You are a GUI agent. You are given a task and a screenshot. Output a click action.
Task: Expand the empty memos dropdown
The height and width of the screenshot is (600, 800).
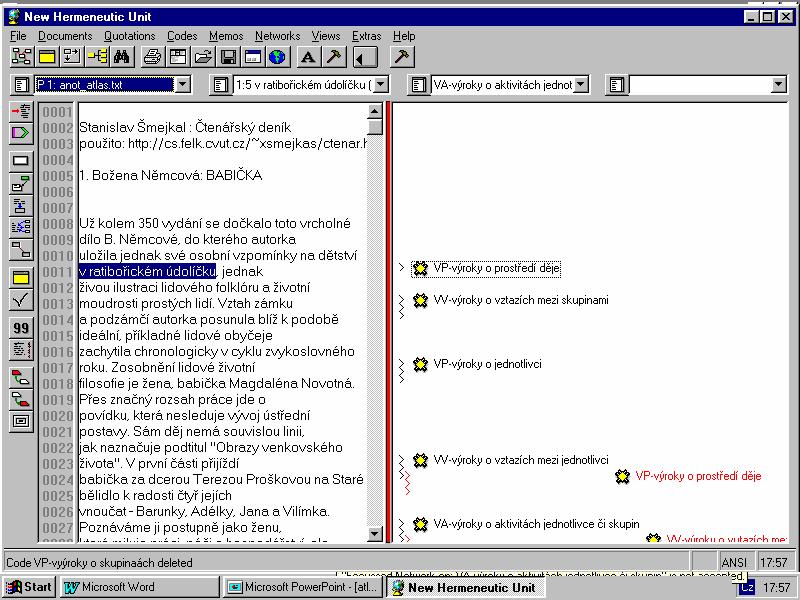779,85
